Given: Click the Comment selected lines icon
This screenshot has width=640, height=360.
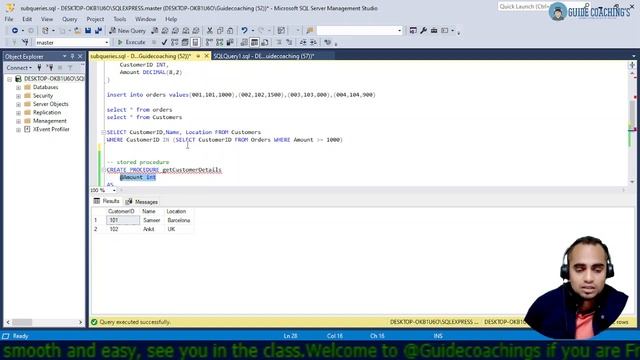Looking at the screenshot, I should point(279,42).
